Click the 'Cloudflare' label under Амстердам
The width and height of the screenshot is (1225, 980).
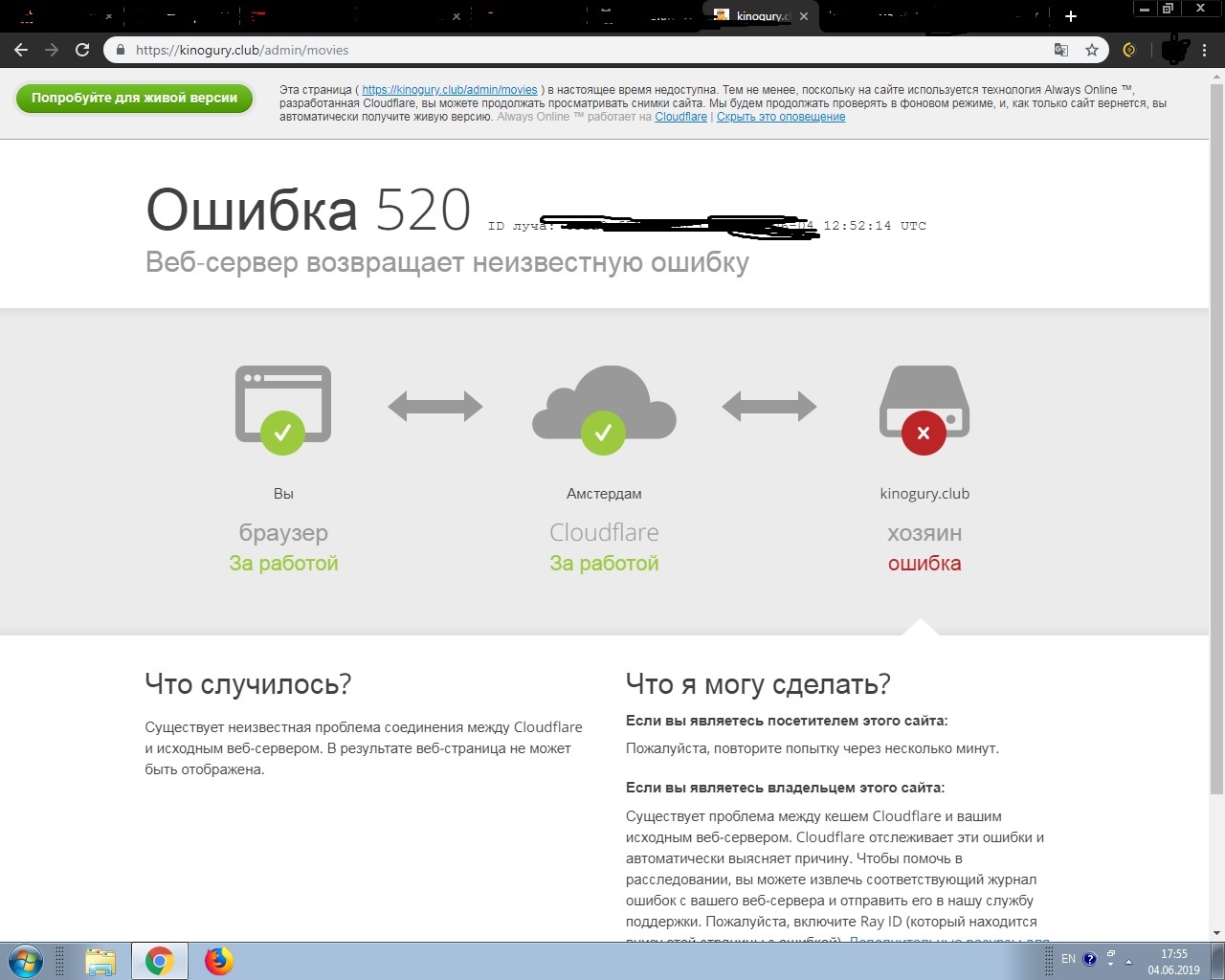(x=604, y=532)
